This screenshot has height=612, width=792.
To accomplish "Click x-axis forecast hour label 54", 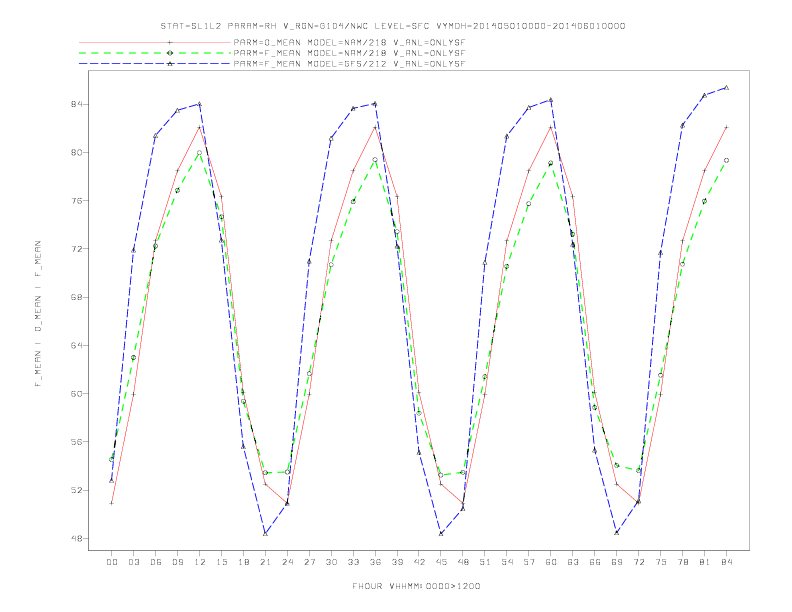I will click(507, 562).
